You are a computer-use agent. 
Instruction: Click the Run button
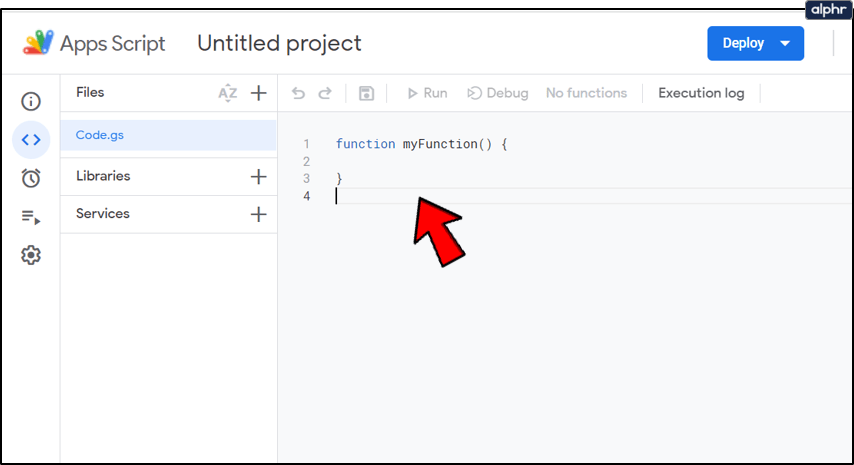426,93
